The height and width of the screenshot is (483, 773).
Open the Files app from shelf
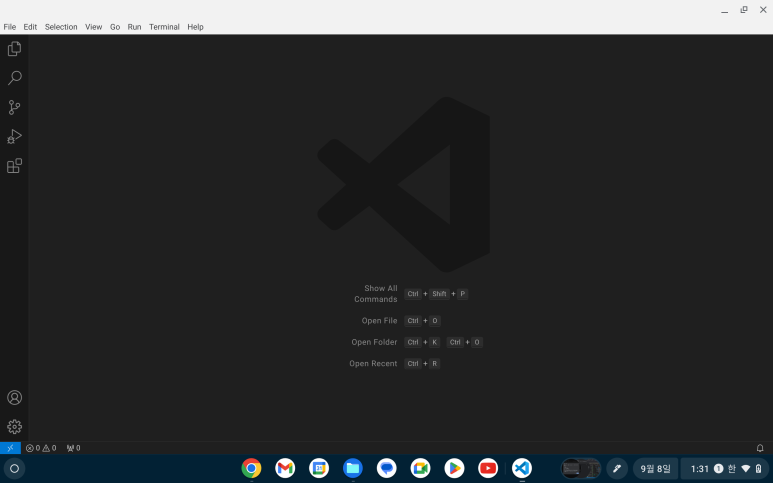click(353, 468)
